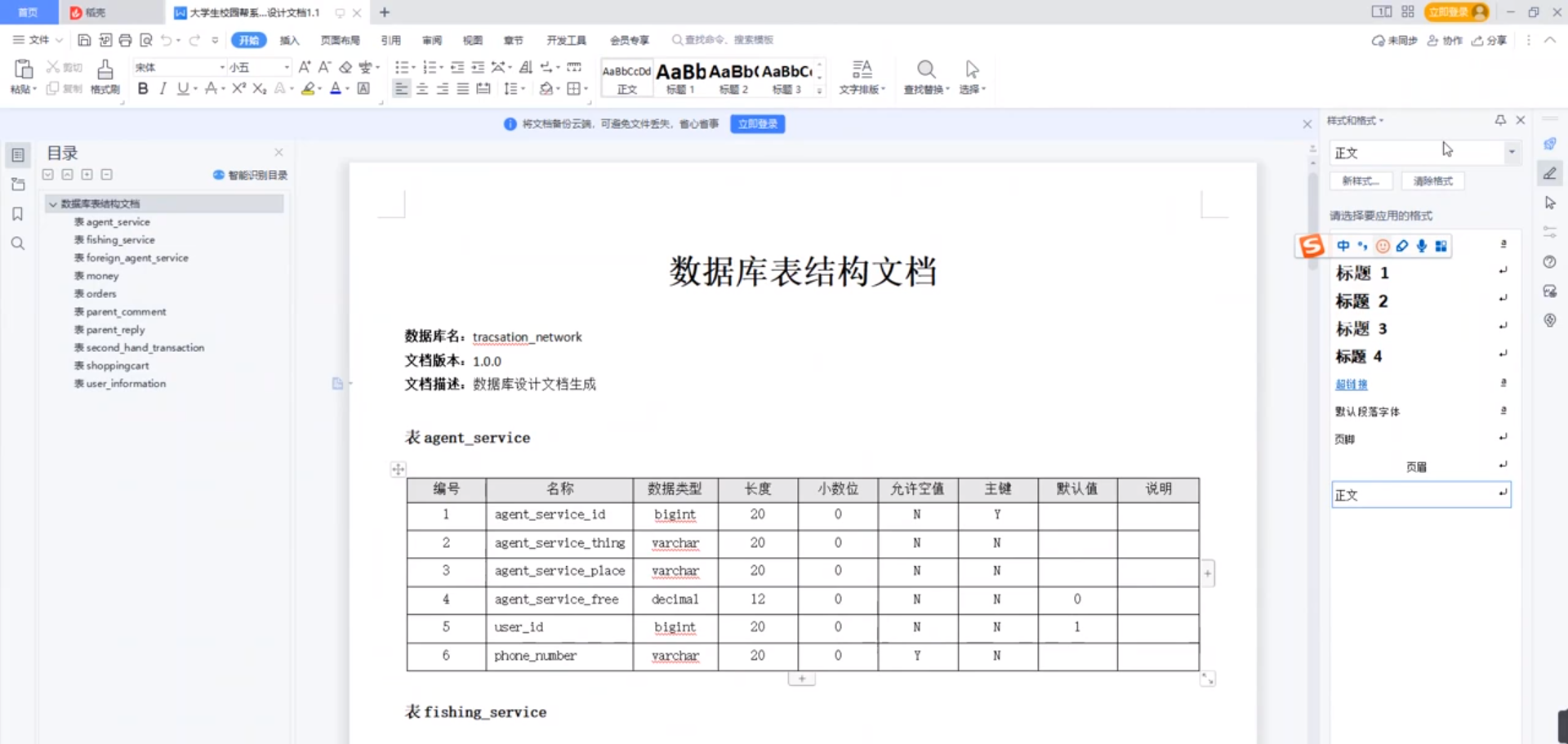
Task: Click the Increase Indent icon
Action: (x=478, y=67)
